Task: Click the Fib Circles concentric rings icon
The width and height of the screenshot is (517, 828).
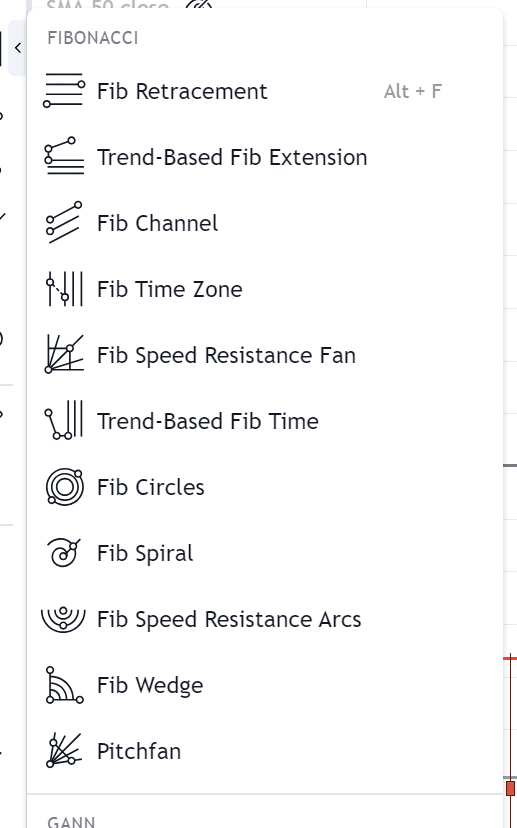Action: coord(64,487)
